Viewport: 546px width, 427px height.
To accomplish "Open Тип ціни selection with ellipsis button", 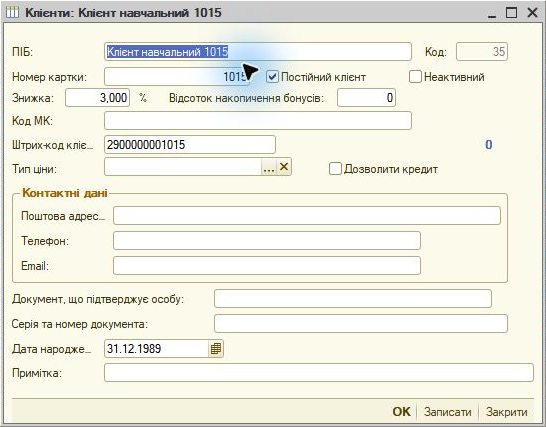I will click(x=269, y=167).
